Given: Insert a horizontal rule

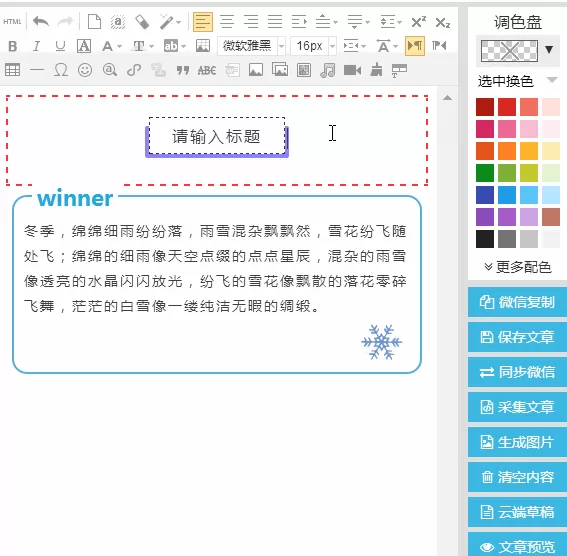Looking at the screenshot, I should click(37, 70).
